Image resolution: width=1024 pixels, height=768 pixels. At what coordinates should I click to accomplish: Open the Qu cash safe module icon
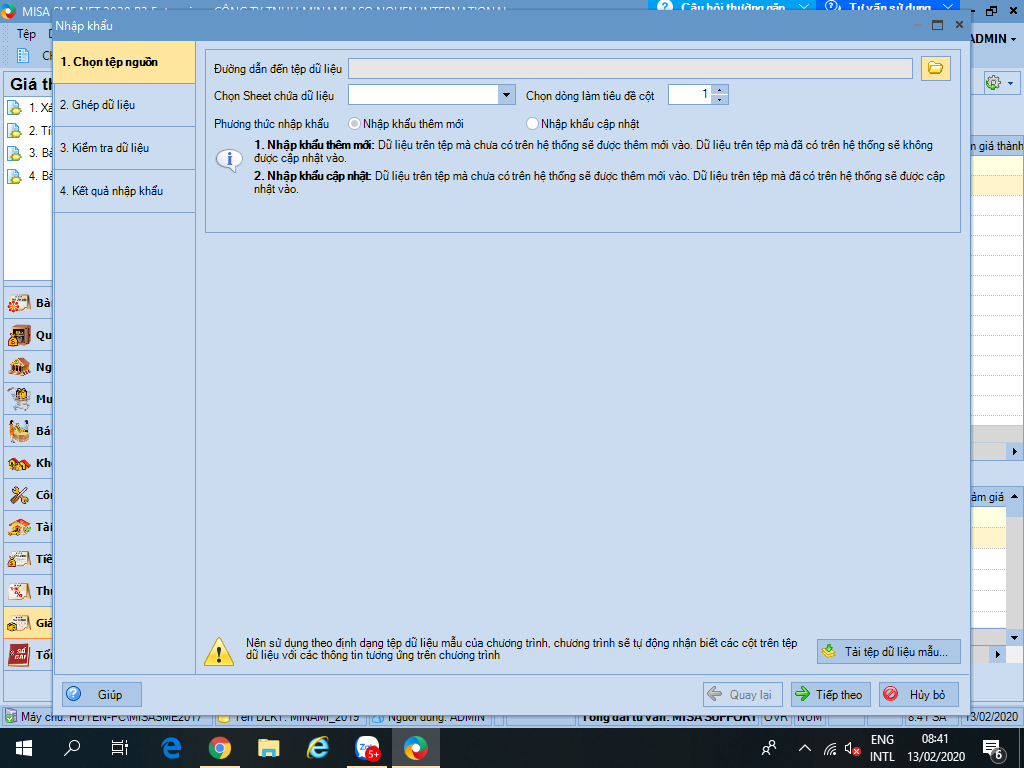(x=20, y=335)
